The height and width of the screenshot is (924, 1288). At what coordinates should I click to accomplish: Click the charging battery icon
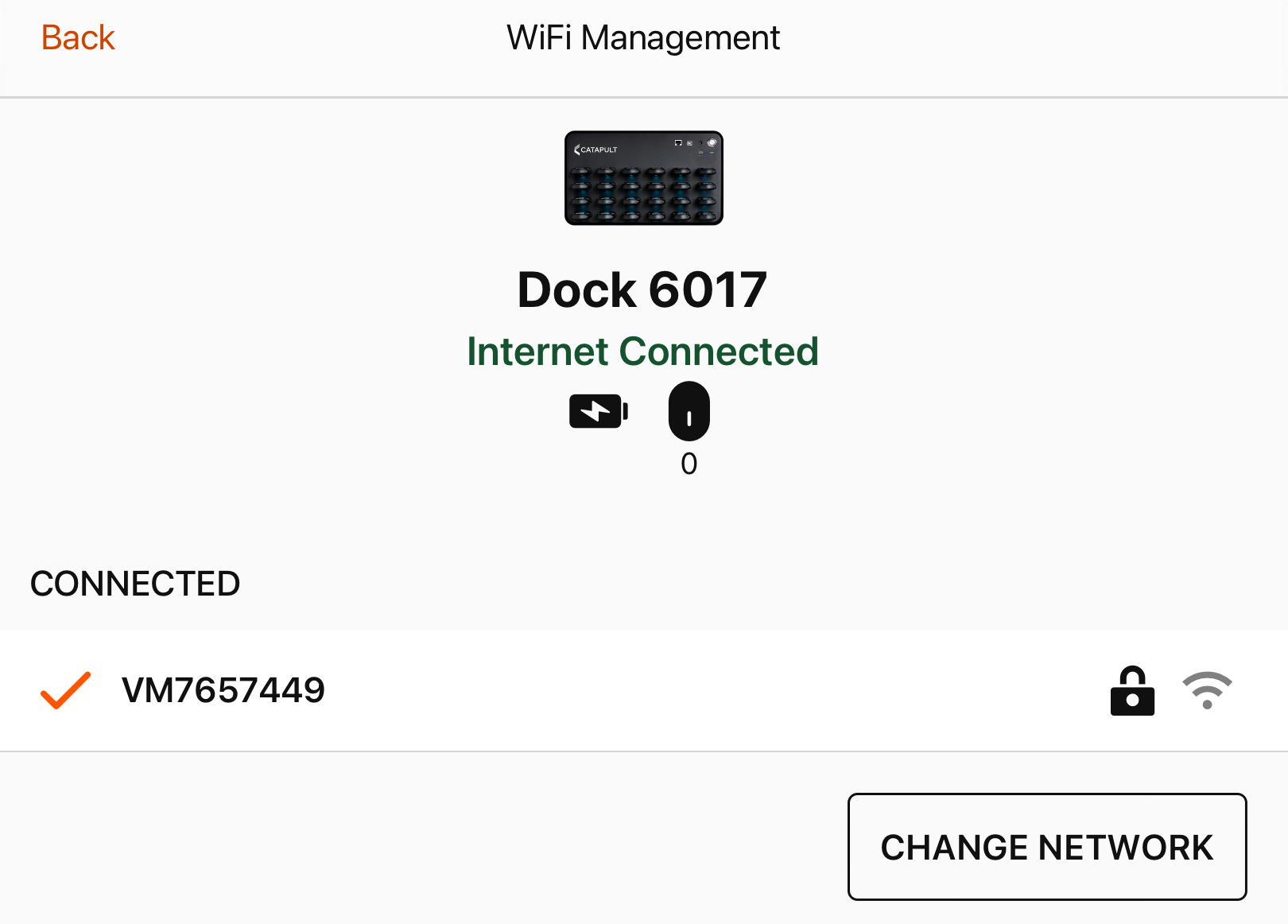pos(598,411)
